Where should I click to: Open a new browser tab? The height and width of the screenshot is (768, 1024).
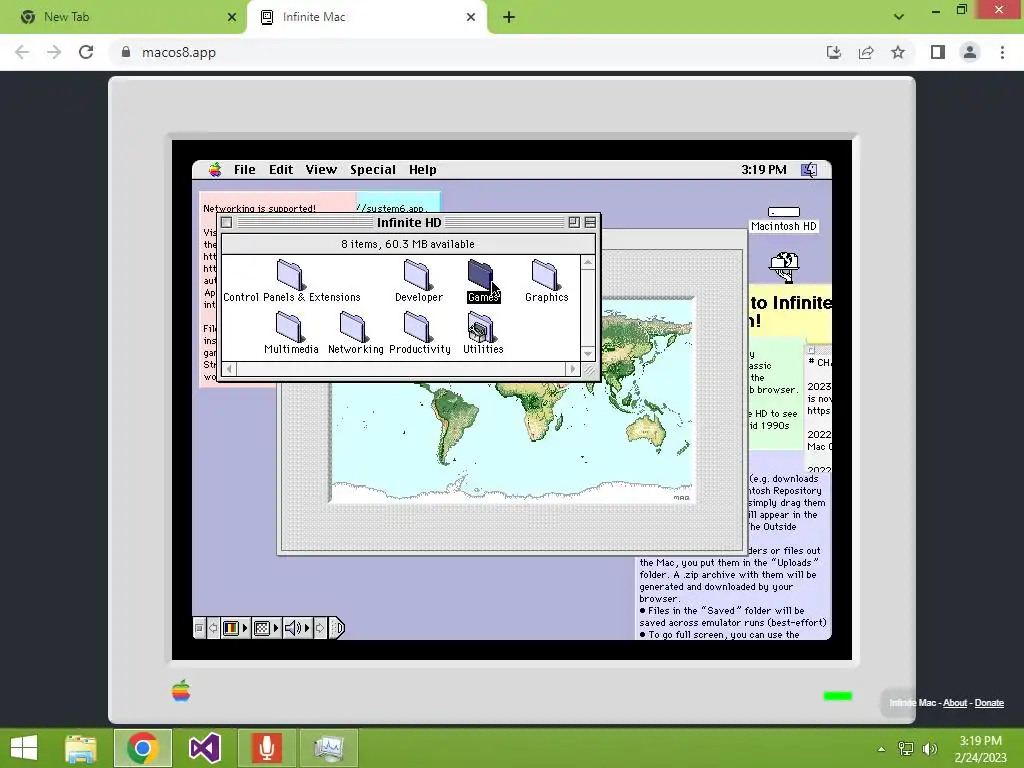coord(509,17)
